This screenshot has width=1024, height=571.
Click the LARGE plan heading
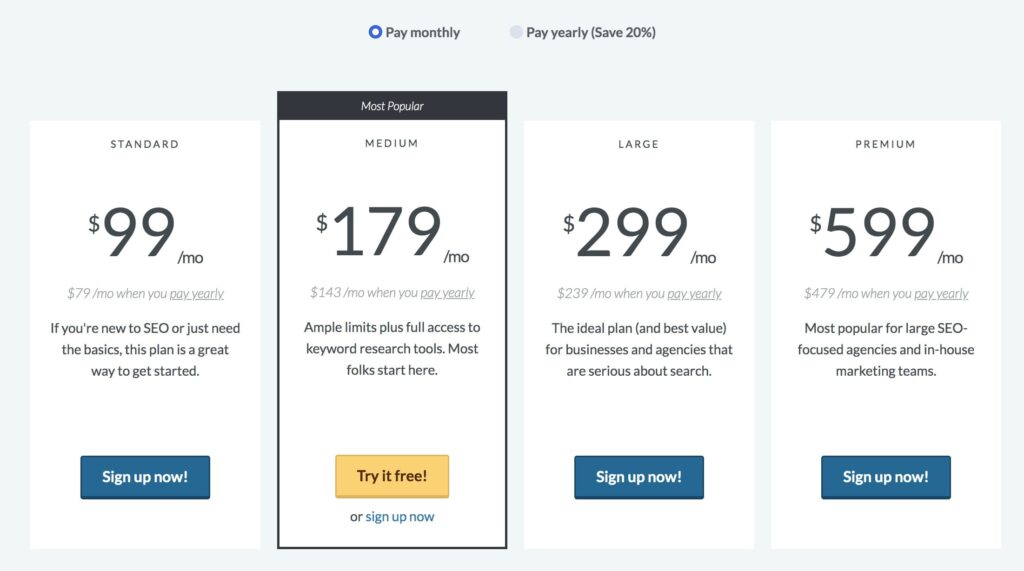639,144
